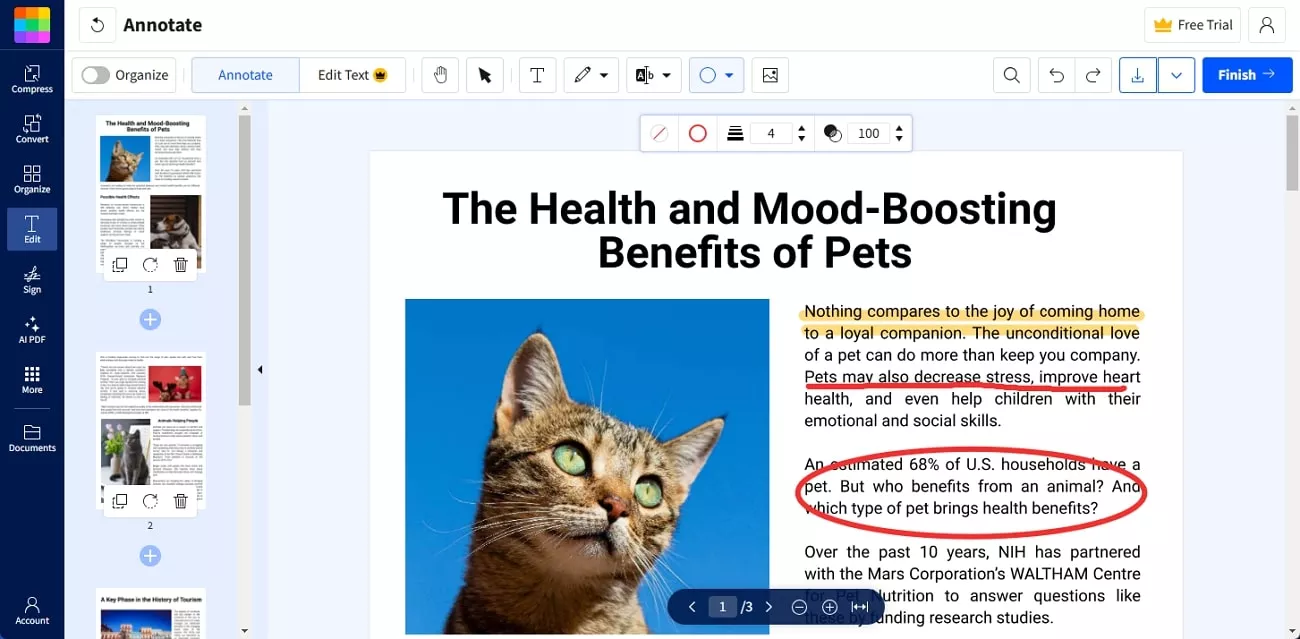The image size is (1300, 639).
Task: Select the text highlight tool
Action: [x=645, y=75]
